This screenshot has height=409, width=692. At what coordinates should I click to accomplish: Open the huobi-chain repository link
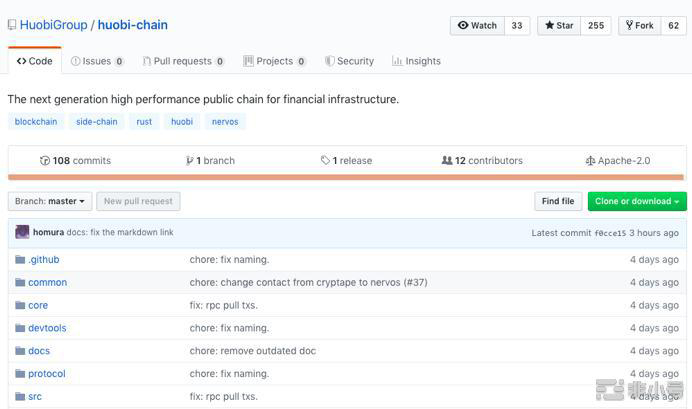coord(132,25)
